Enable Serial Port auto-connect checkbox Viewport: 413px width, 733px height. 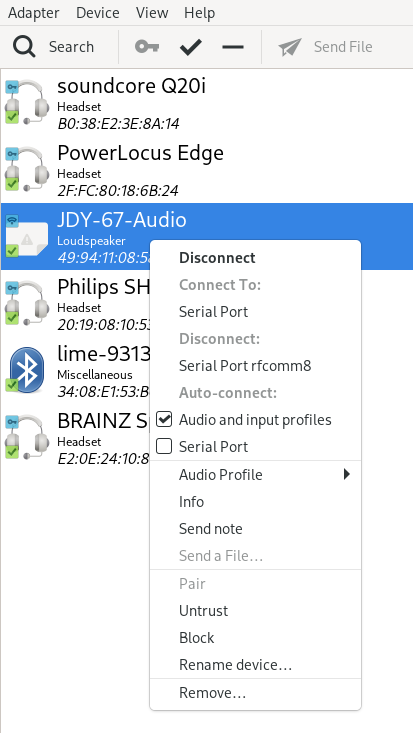[164, 446]
